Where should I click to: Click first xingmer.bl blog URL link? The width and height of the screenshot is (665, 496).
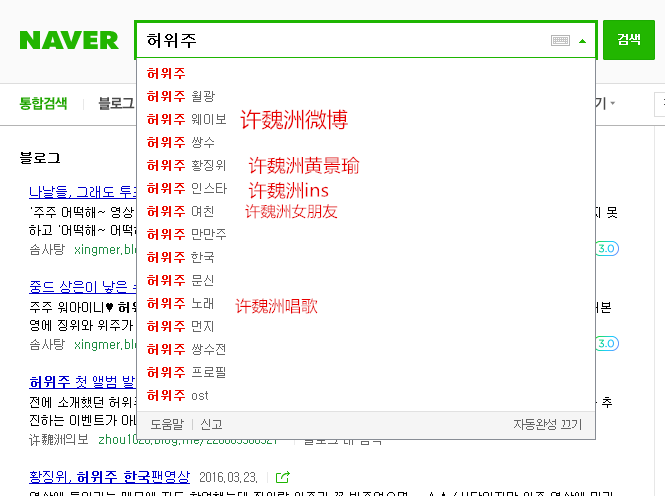[x=105, y=250]
